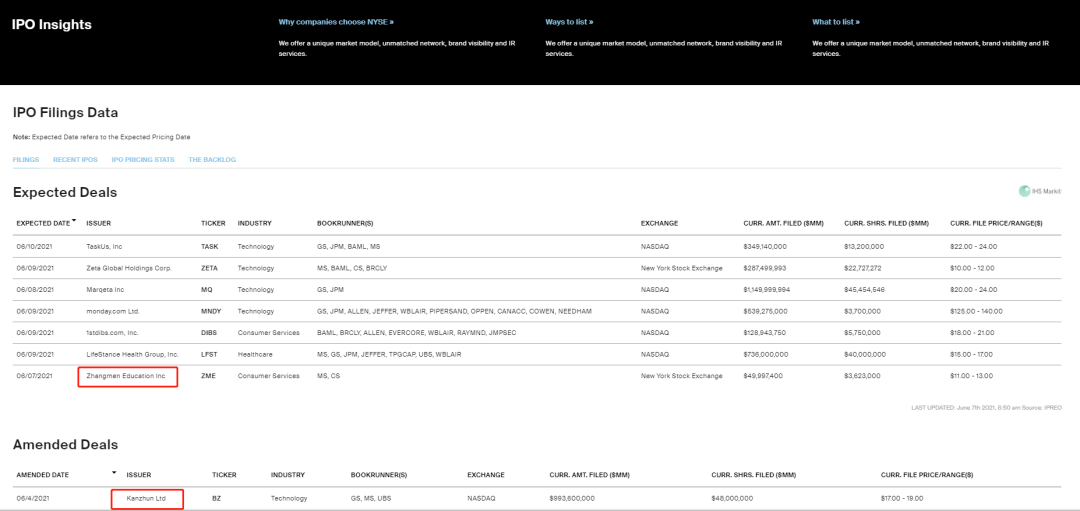Select issuer 'TaskUs, Inc'
This screenshot has width=1080, height=511.
(x=104, y=246)
